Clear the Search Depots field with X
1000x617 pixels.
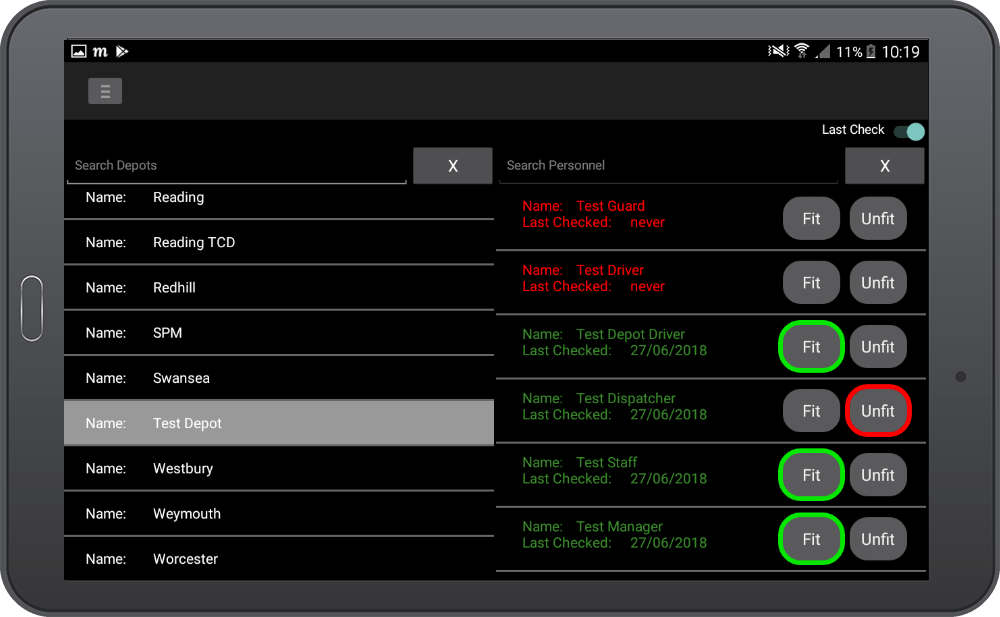coord(452,166)
